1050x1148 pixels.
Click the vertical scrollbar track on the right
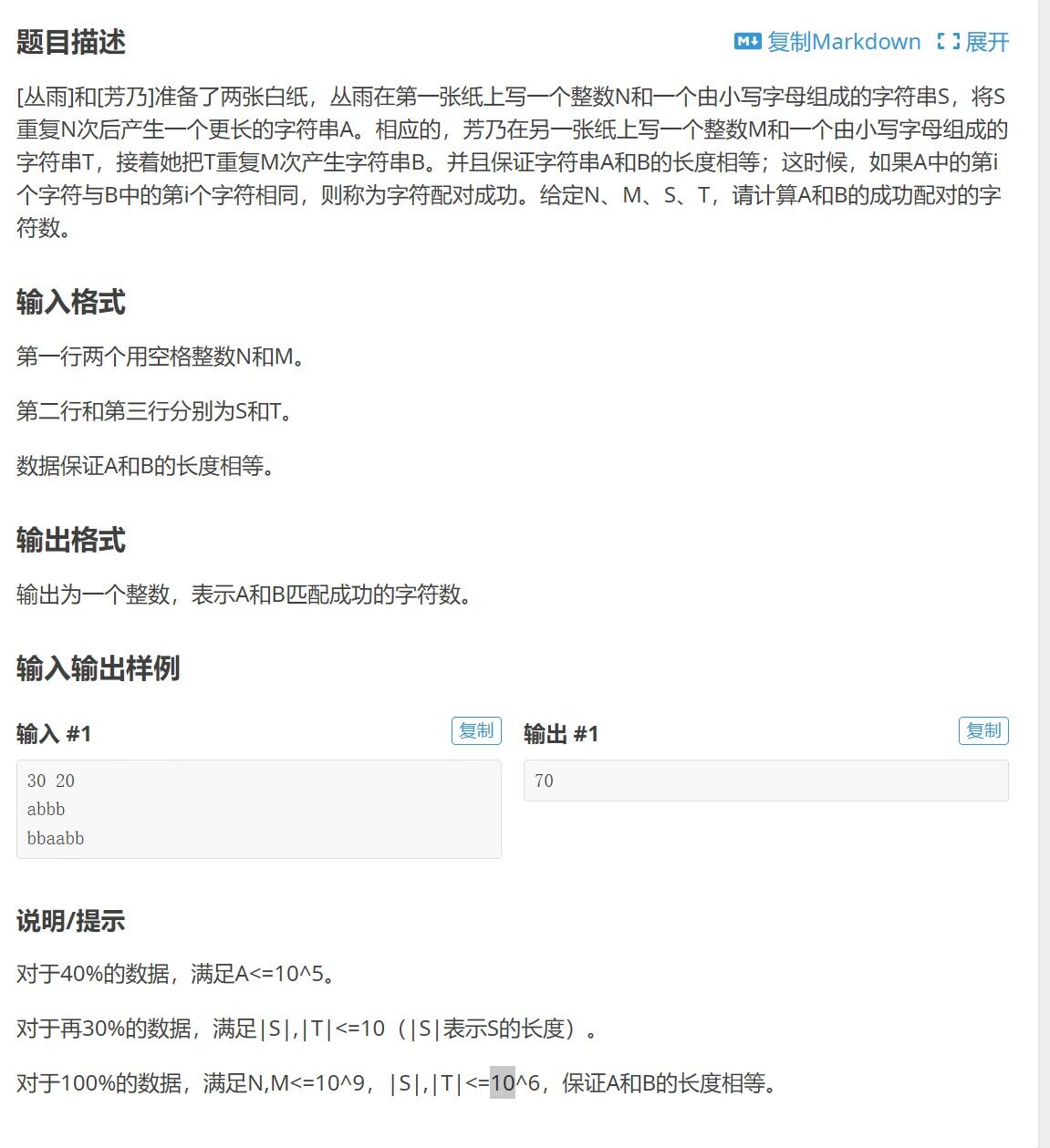(x=1045, y=574)
